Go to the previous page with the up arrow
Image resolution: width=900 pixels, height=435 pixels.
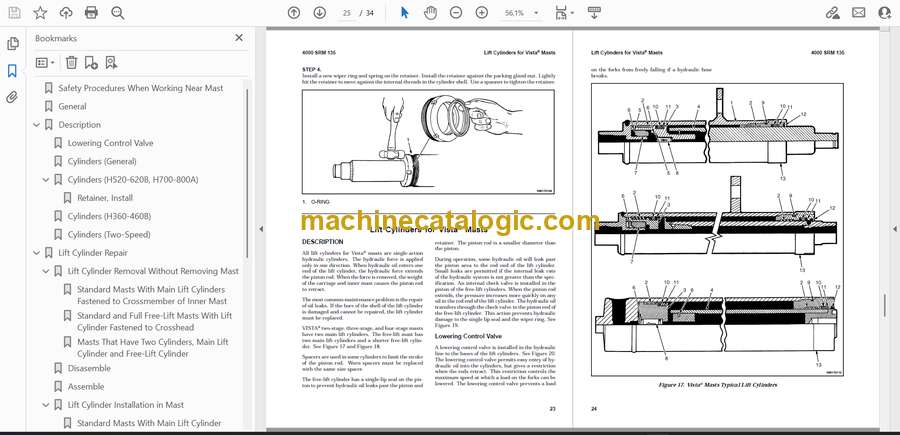click(x=294, y=13)
